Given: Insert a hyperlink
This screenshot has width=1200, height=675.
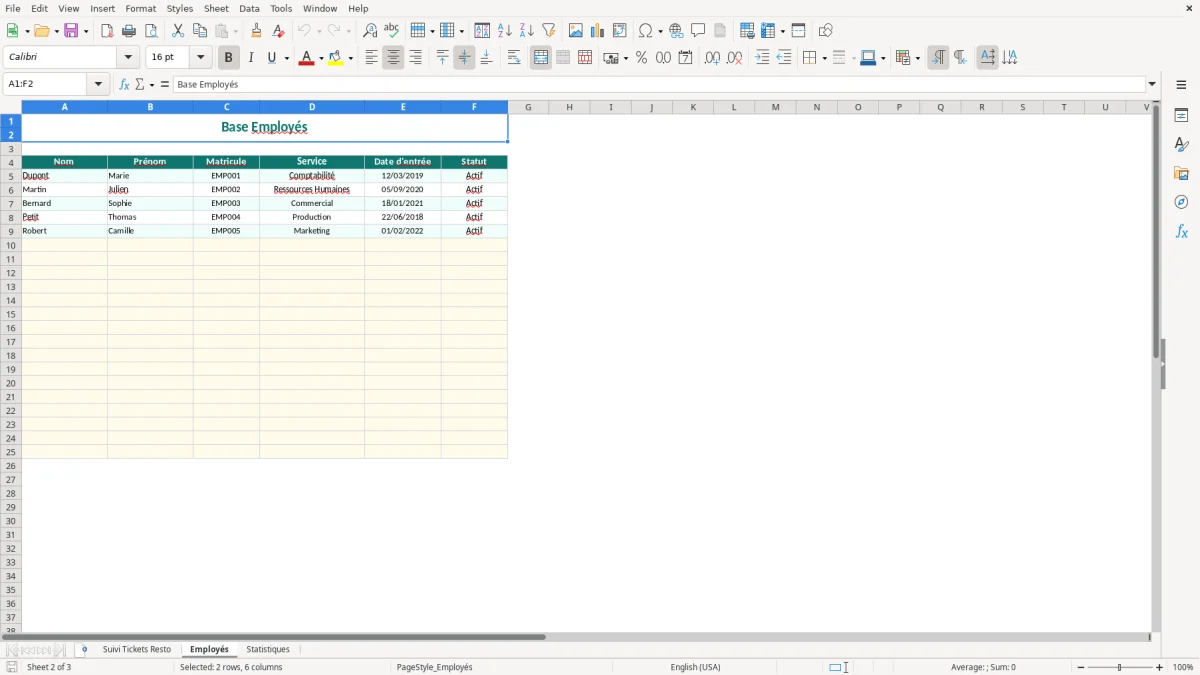Looking at the screenshot, I should coord(676,31).
